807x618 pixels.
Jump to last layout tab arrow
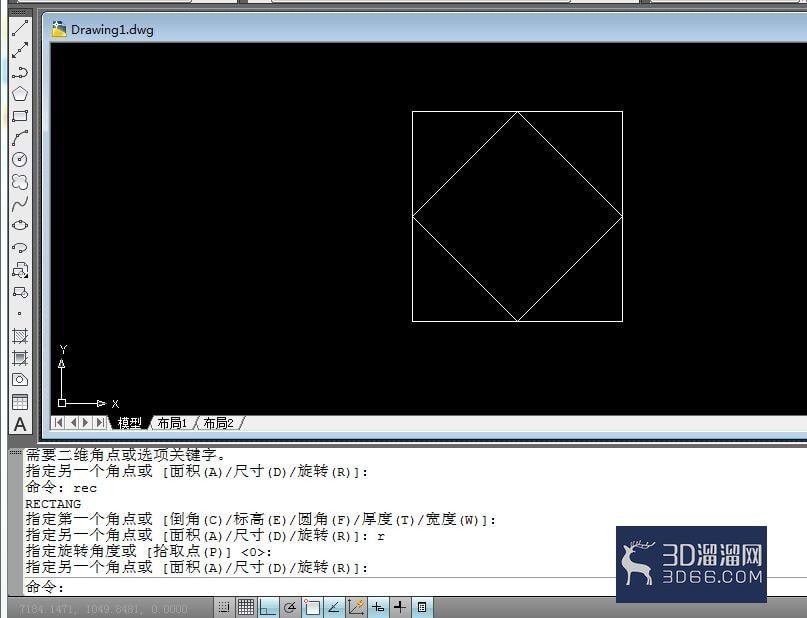100,422
